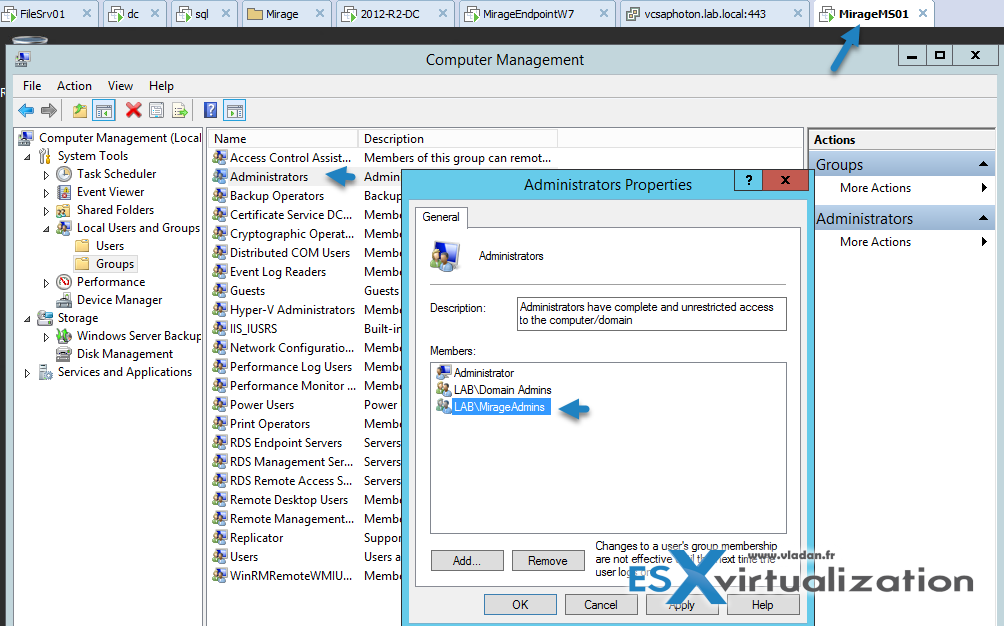Open the Help menu

click(x=161, y=86)
